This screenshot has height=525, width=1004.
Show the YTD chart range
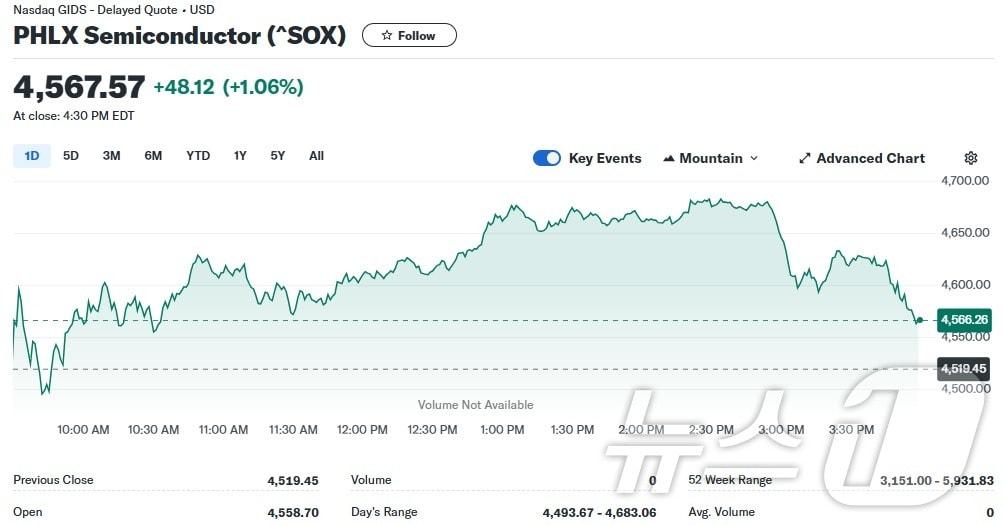point(198,156)
